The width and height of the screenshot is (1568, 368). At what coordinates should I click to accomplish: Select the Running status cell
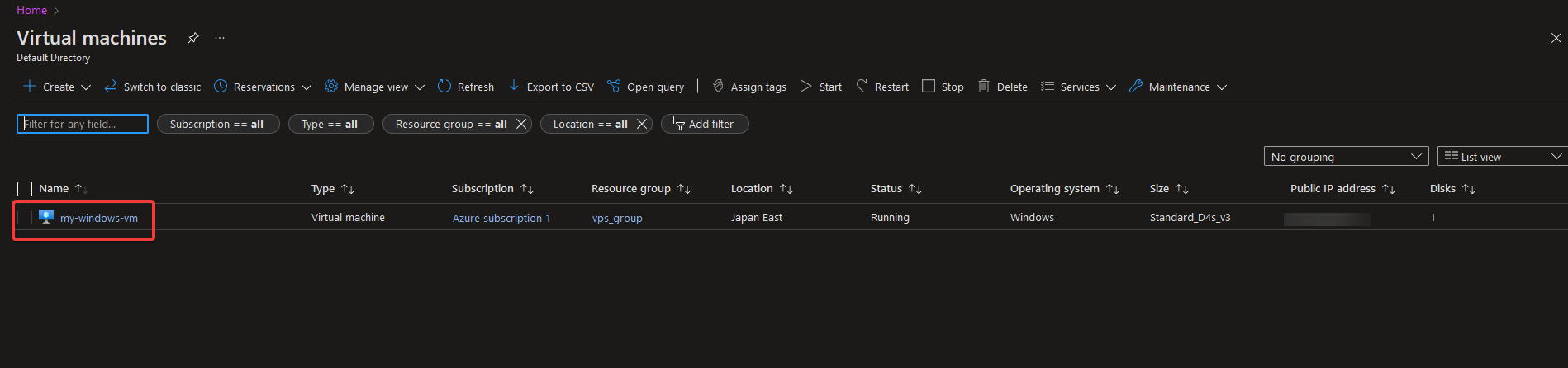coord(890,217)
